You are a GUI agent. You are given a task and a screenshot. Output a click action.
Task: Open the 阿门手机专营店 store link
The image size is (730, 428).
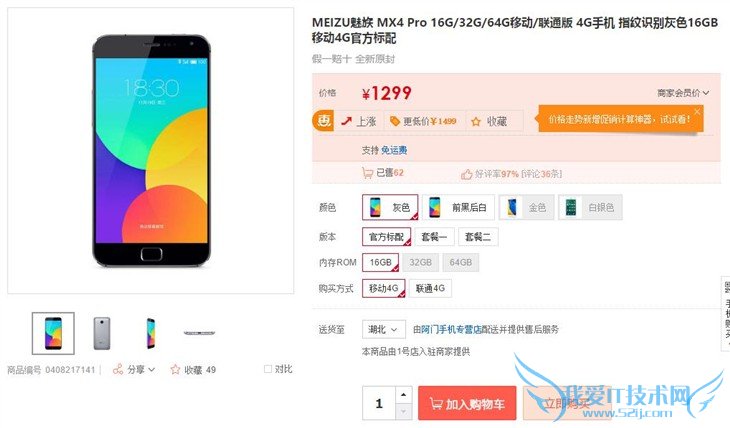pyautogui.click(x=451, y=329)
